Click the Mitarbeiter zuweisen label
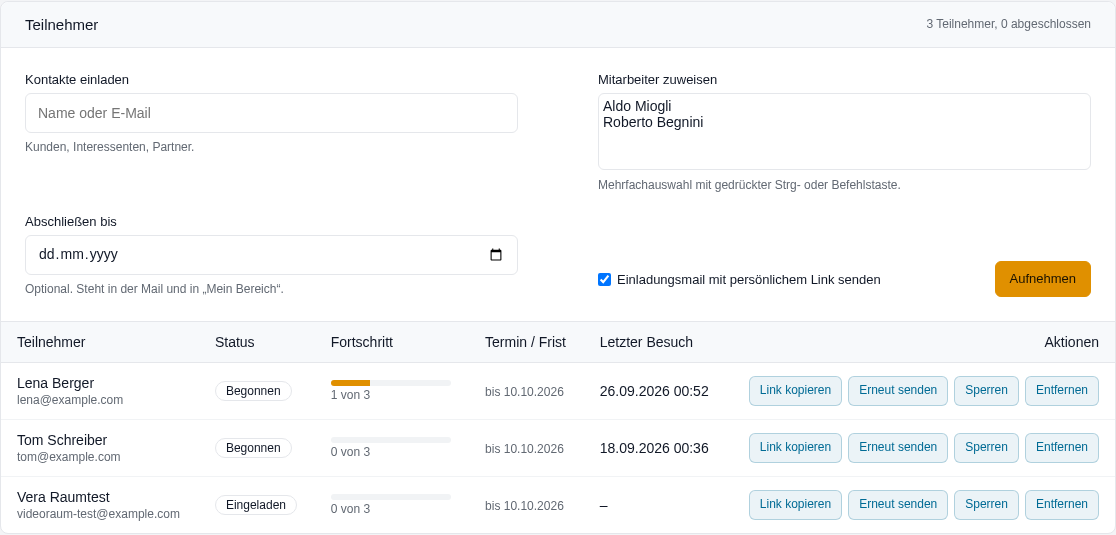This screenshot has height=535, width=1116. pos(658,80)
